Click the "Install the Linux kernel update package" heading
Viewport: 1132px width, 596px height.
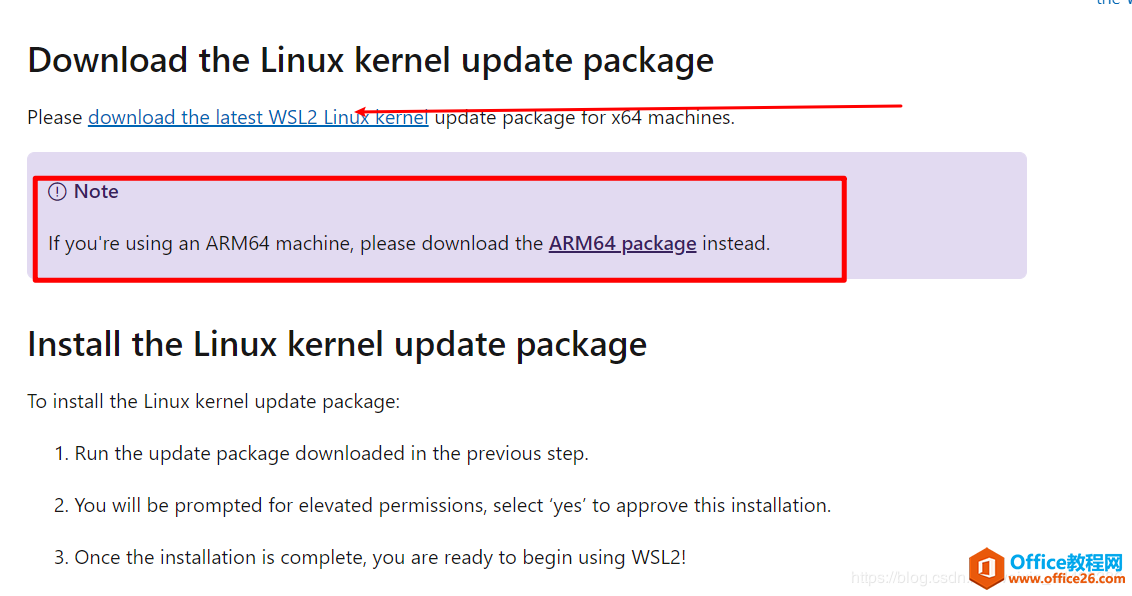click(x=337, y=344)
